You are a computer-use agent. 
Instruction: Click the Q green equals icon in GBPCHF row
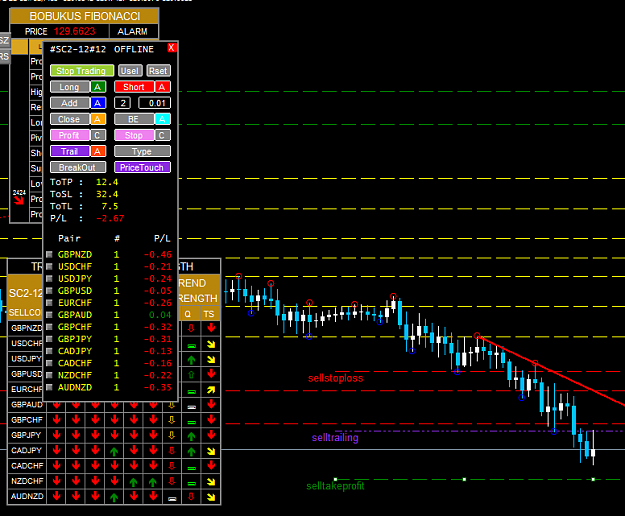(191, 422)
